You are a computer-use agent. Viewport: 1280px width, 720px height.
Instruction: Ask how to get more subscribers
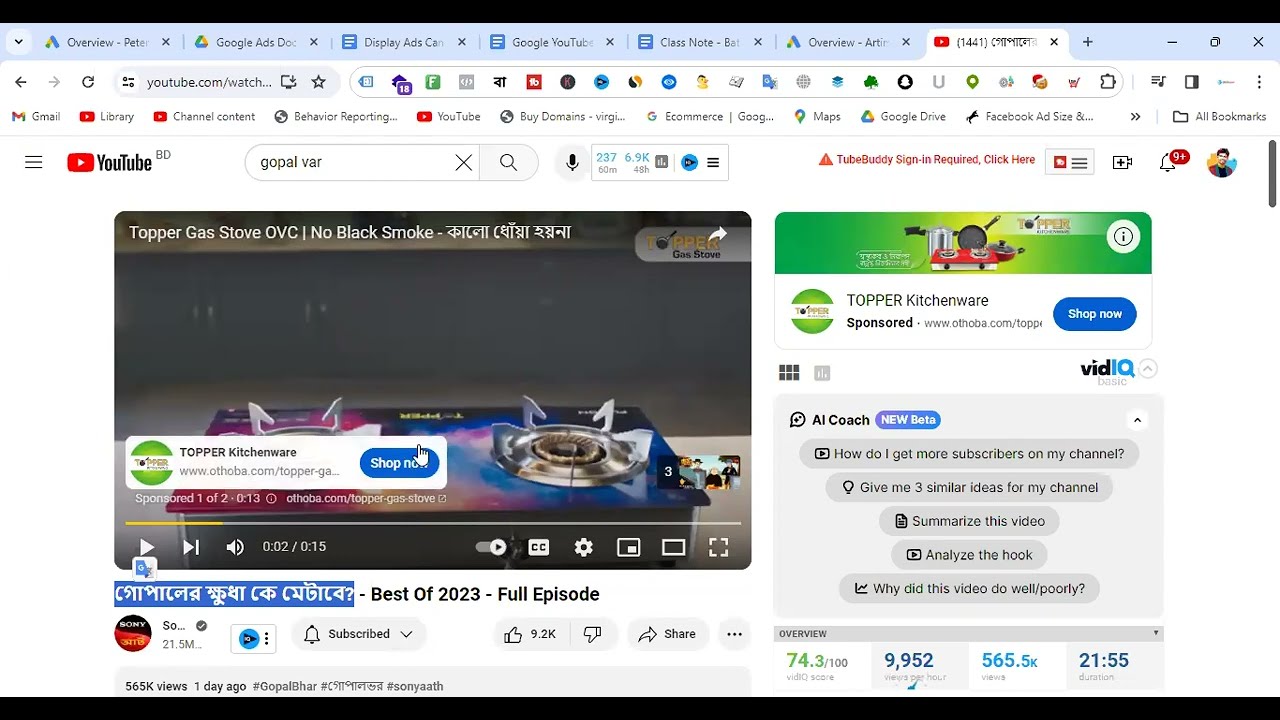(x=969, y=454)
